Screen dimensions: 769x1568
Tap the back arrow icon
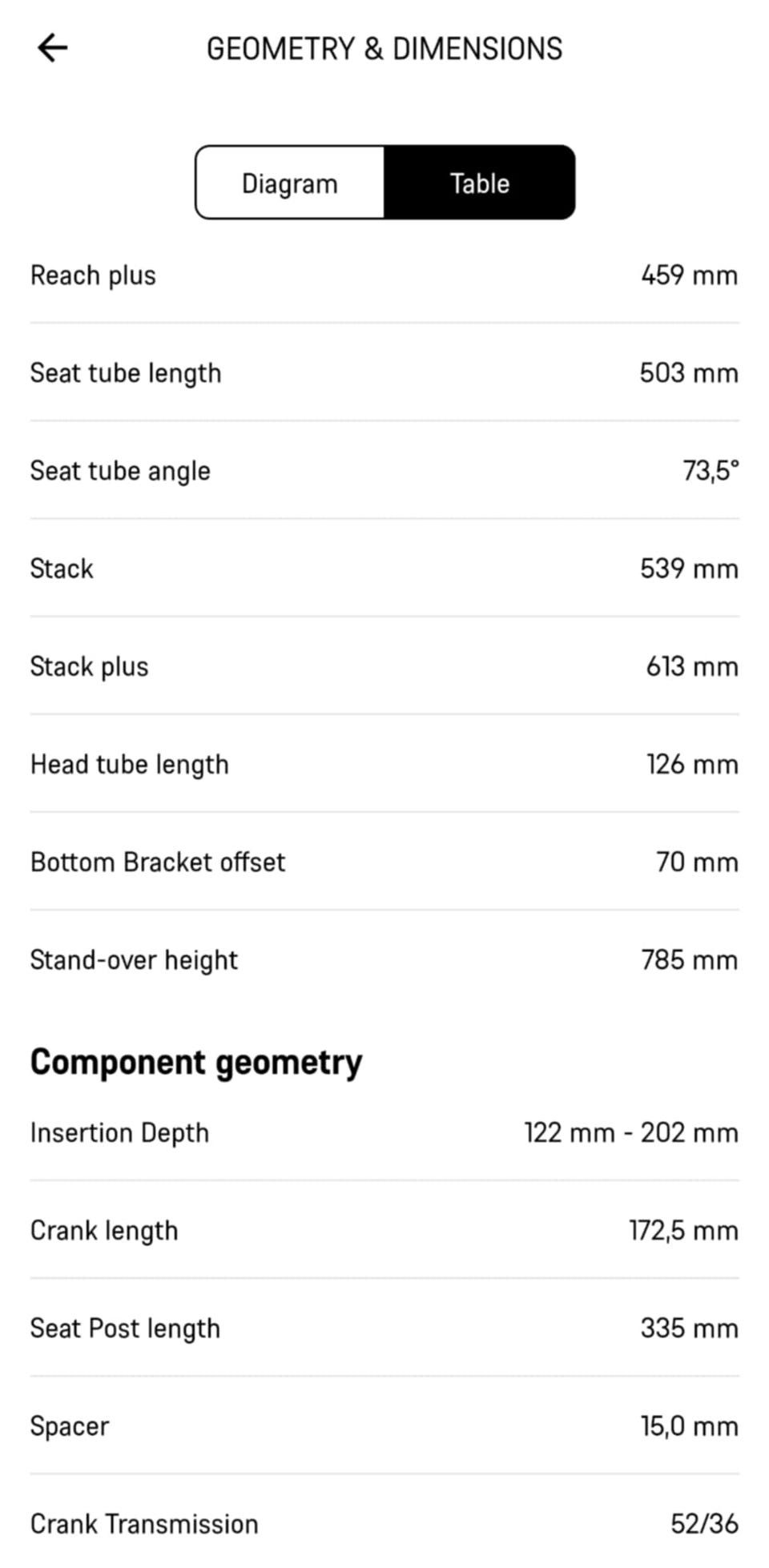coord(53,48)
